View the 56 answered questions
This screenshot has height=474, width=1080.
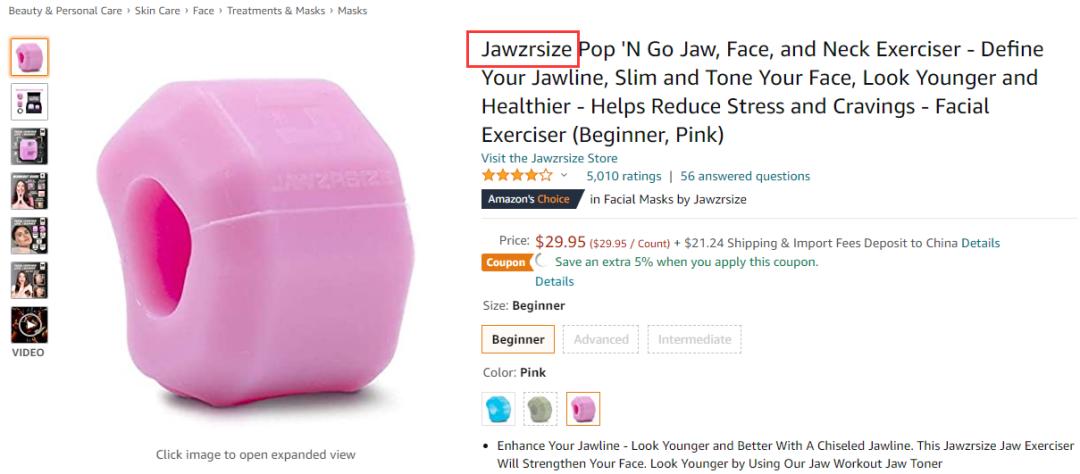click(745, 176)
